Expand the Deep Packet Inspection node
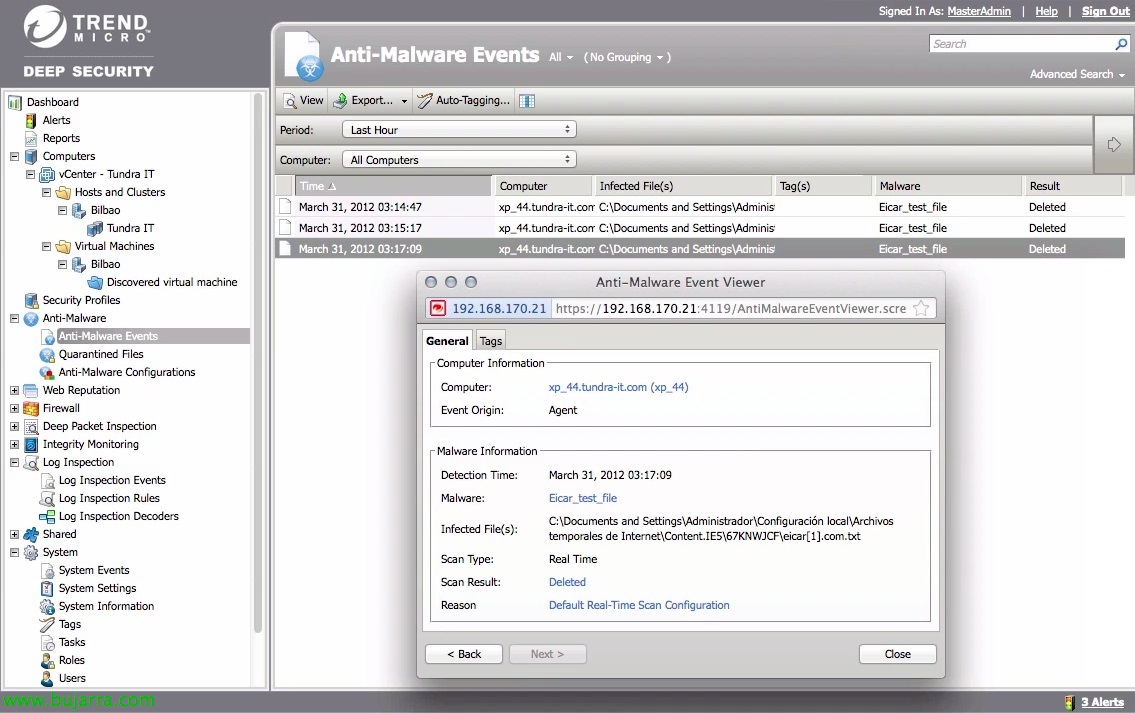Image resolution: width=1135 pixels, height=713 pixels. click(x=14, y=426)
